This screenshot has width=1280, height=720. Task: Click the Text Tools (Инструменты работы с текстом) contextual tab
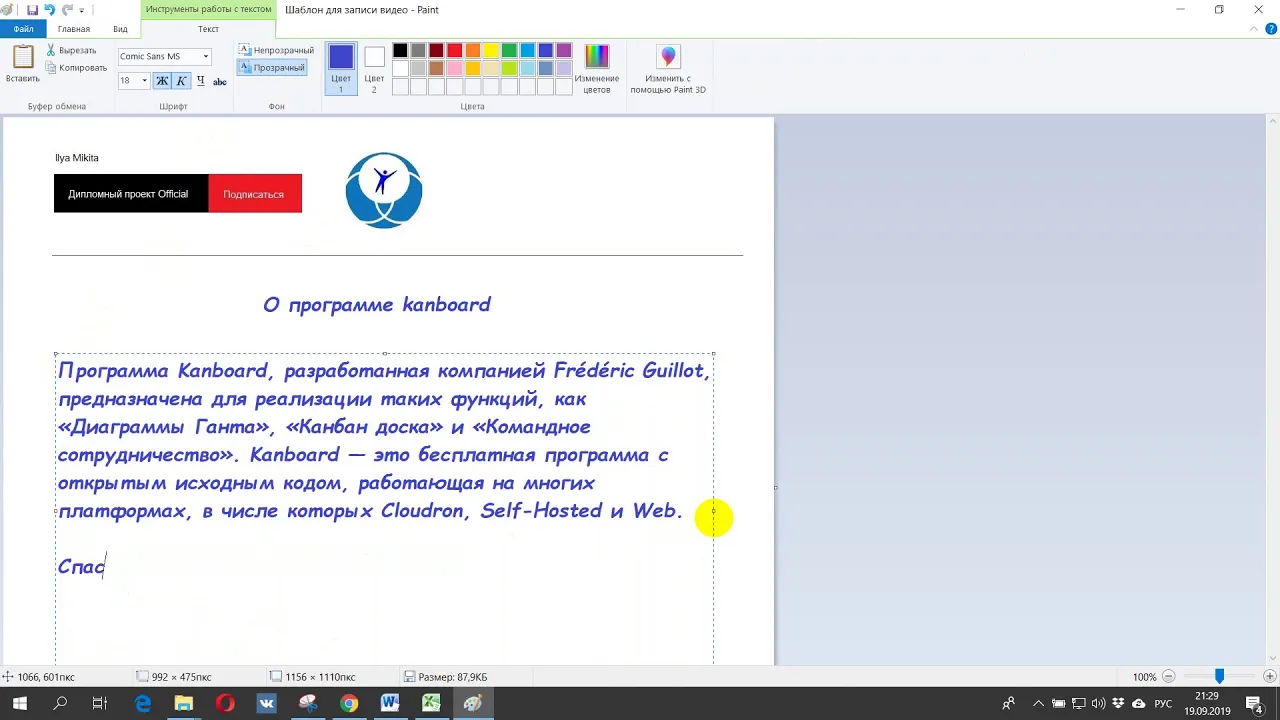208,9
